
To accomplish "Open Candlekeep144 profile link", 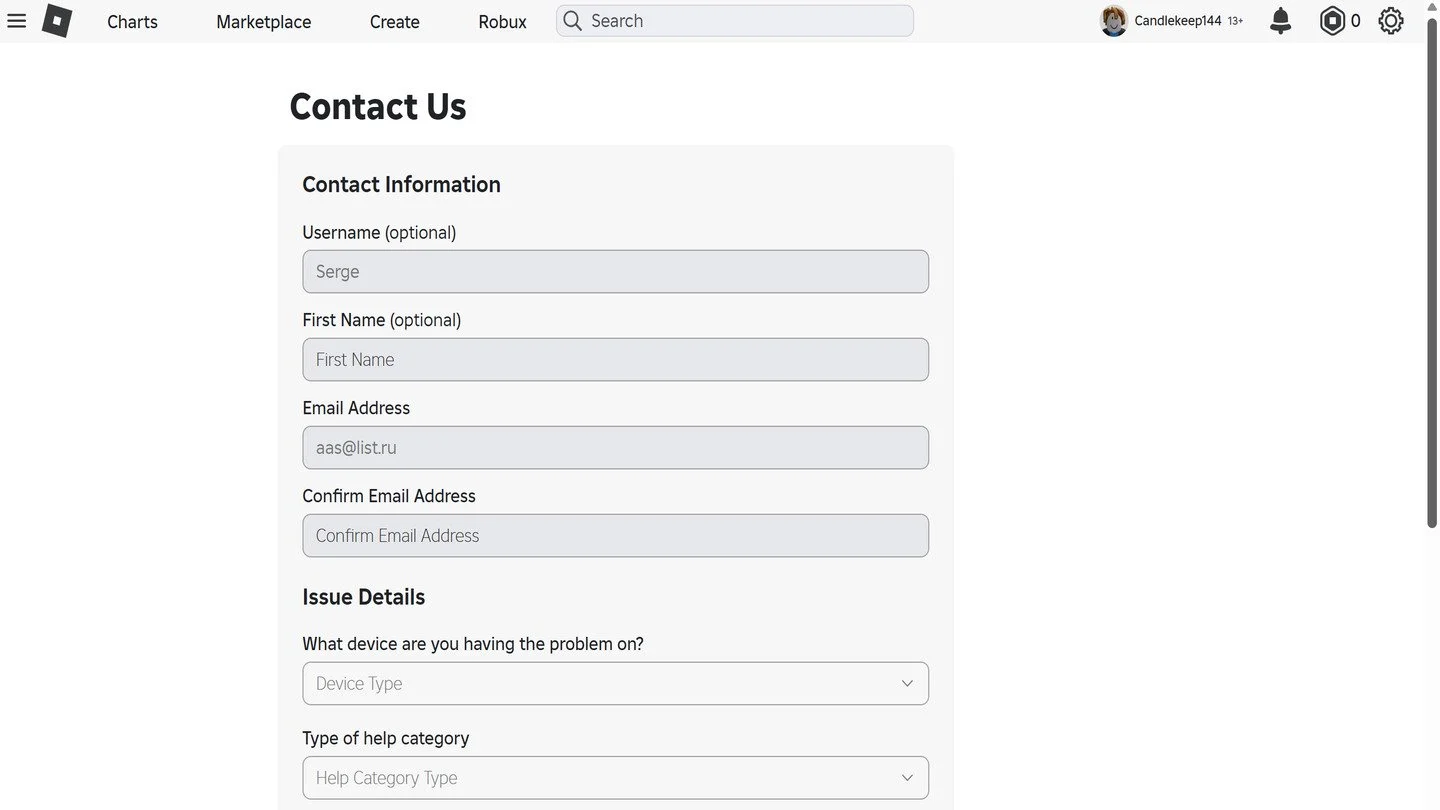I will [1178, 21].
